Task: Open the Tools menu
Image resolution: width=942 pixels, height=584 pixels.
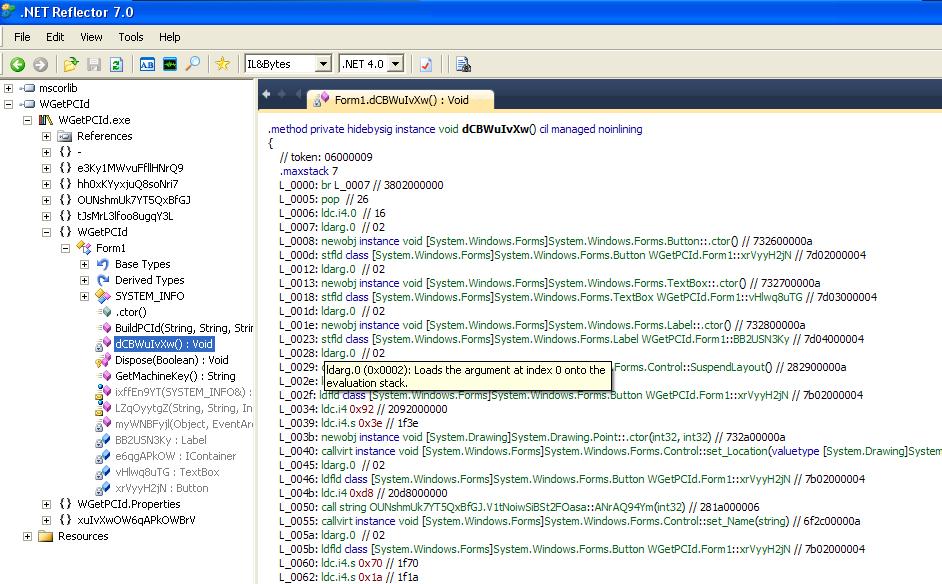Action: tap(130, 37)
